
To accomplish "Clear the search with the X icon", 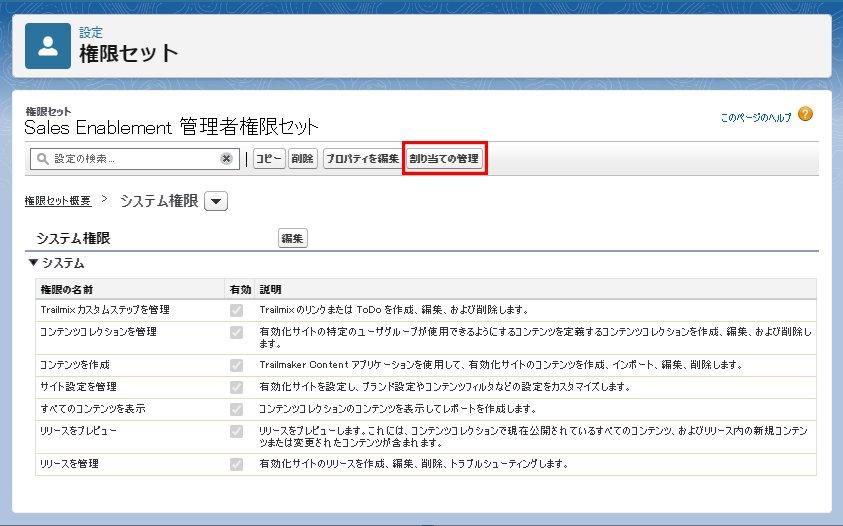I will pyautogui.click(x=226, y=159).
